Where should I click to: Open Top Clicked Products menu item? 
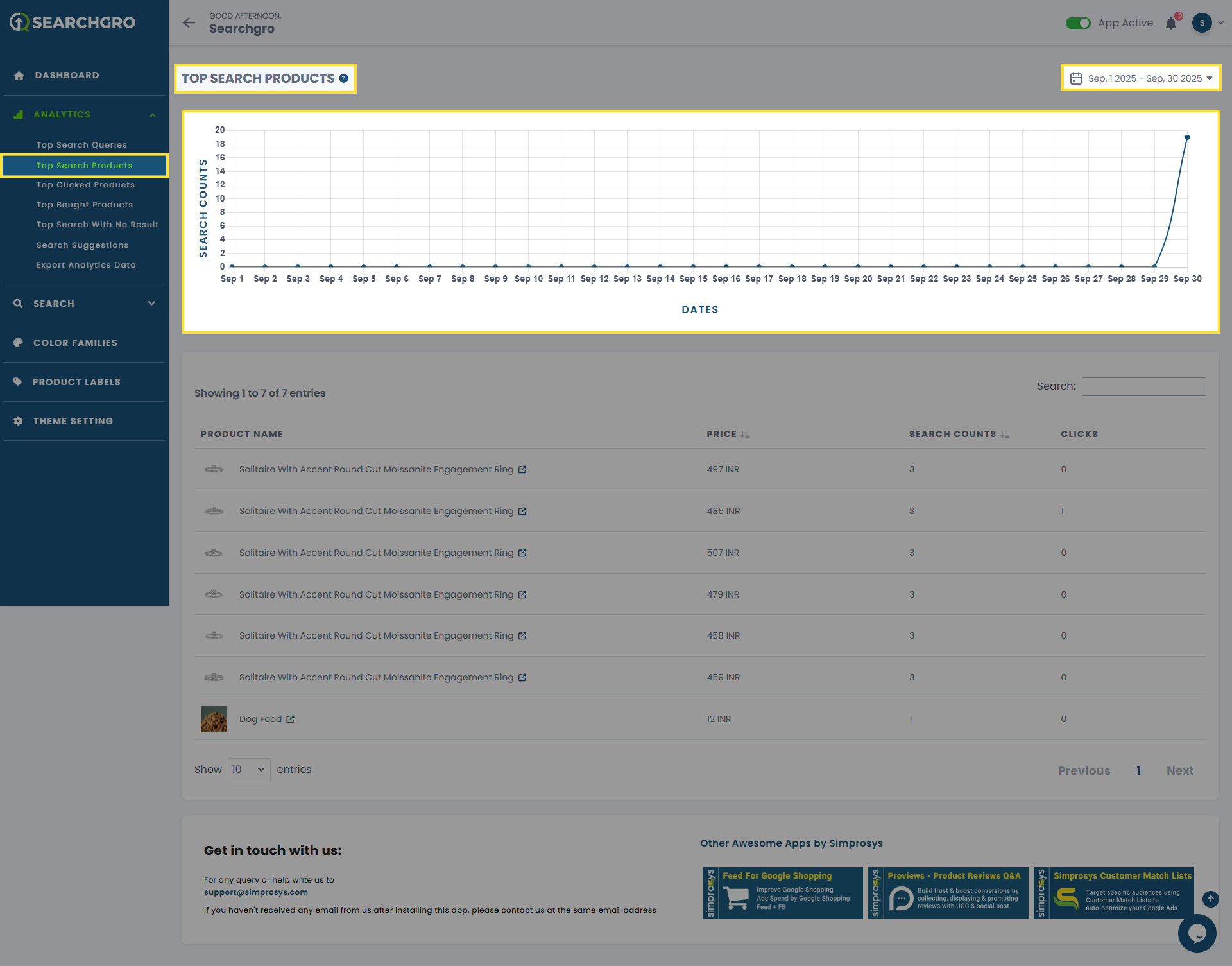[85, 185]
